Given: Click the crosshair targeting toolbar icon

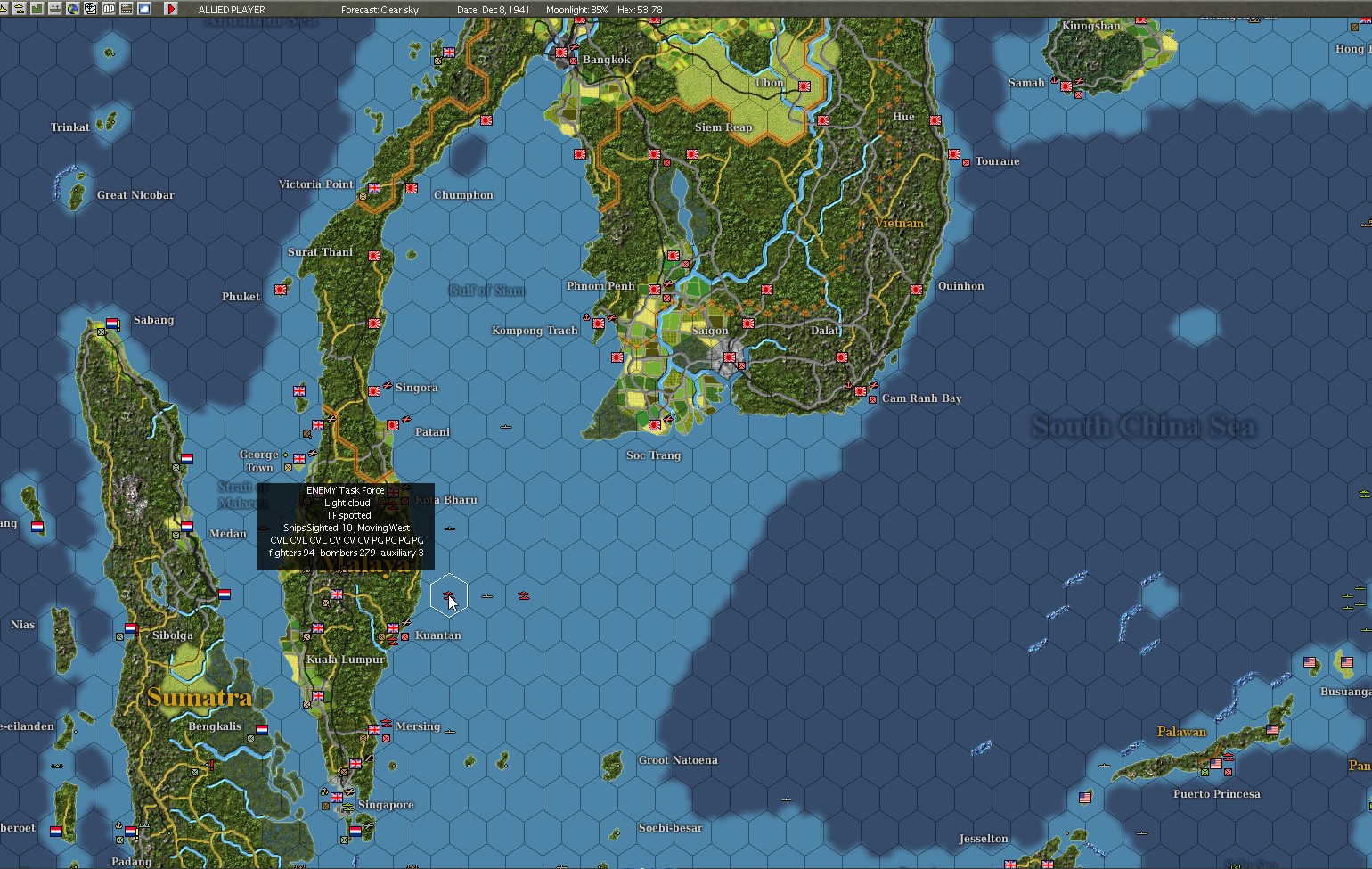Looking at the screenshot, I should pyautogui.click(x=90, y=9).
